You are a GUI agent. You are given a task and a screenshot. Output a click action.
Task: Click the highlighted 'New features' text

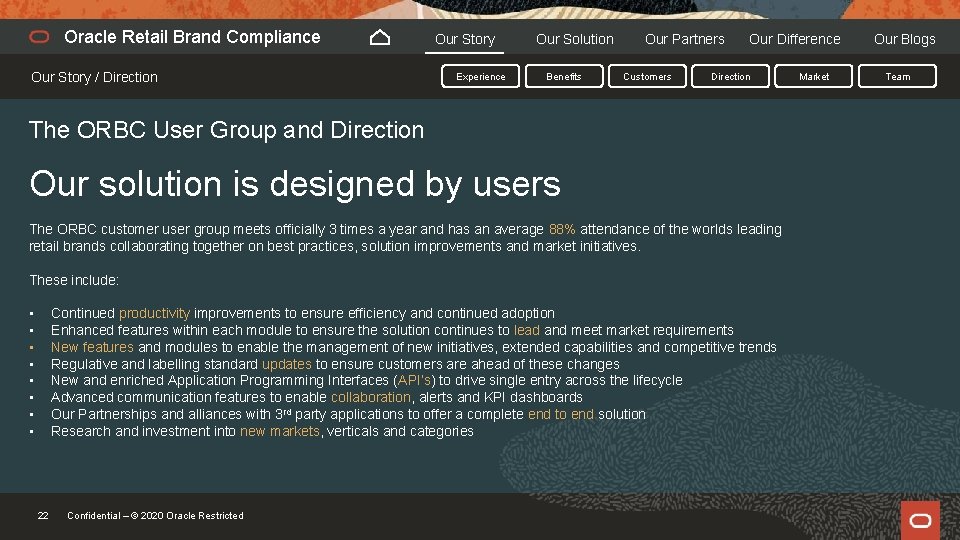point(92,347)
